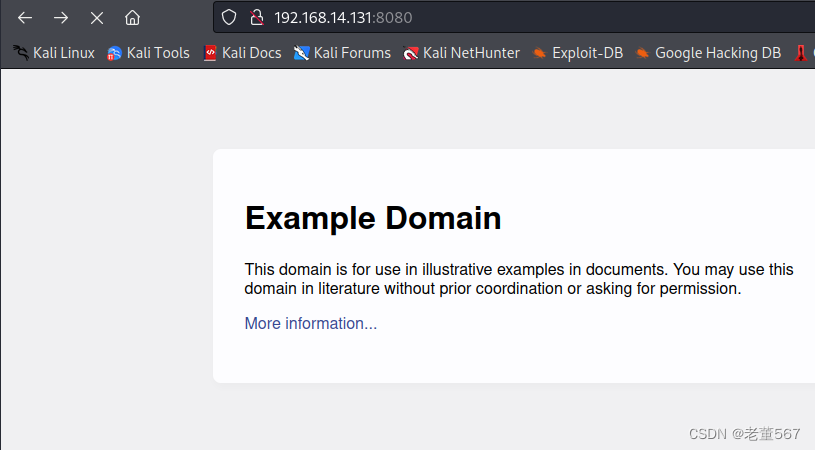Viewport: 815px width, 450px height.
Task: Stop page loading with the X button
Action: click(97, 18)
